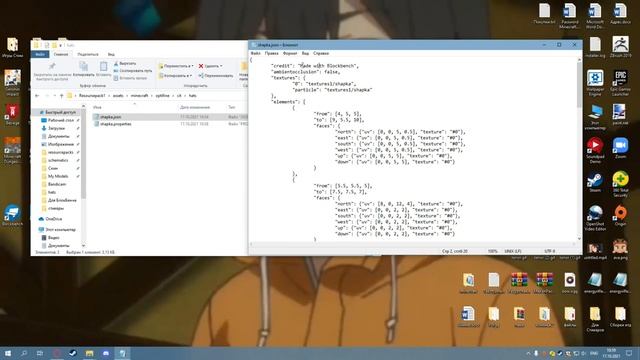Click Copy path in the Explorer ribbon
640x360 pixels.
click(133, 71)
